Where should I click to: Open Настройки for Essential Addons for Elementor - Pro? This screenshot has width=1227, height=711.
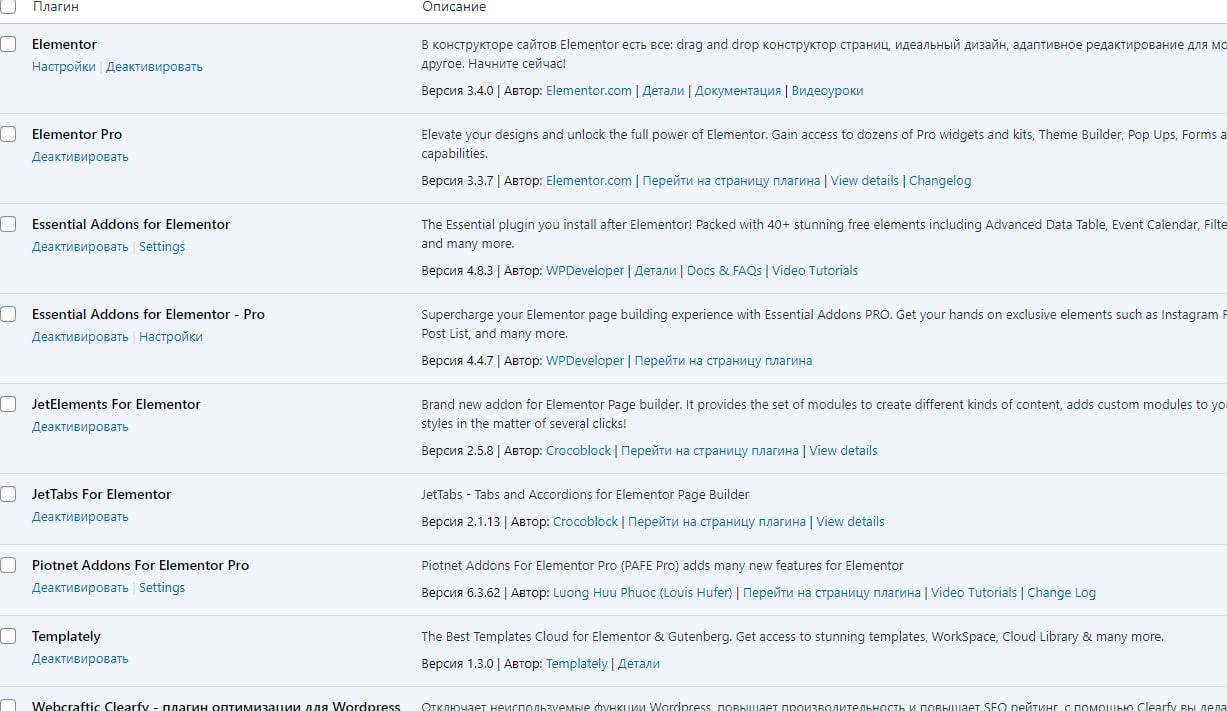pyautogui.click(x=171, y=337)
